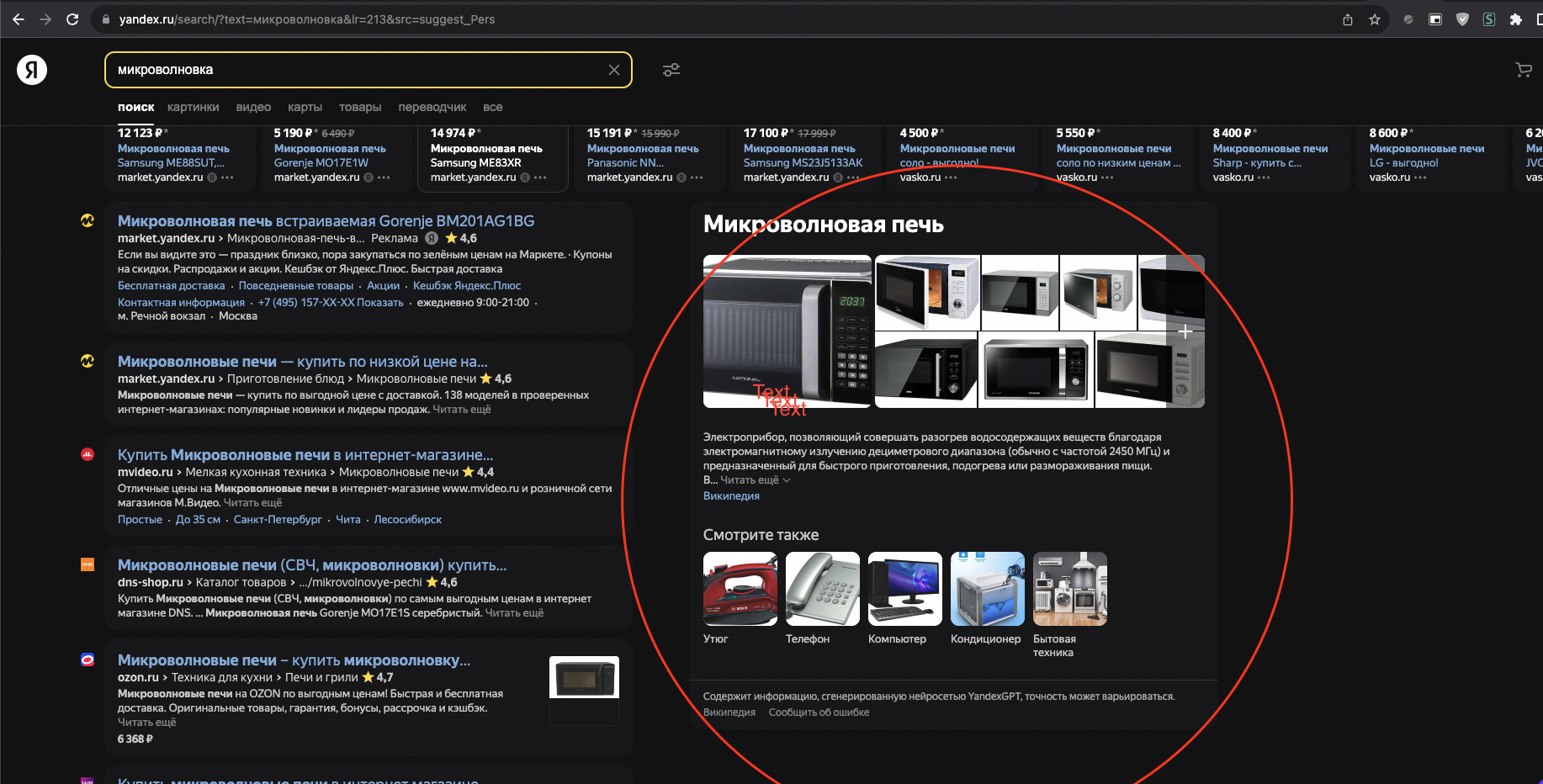Clear the search field with the X icon
1543x784 pixels.
[x=613, y=70]
